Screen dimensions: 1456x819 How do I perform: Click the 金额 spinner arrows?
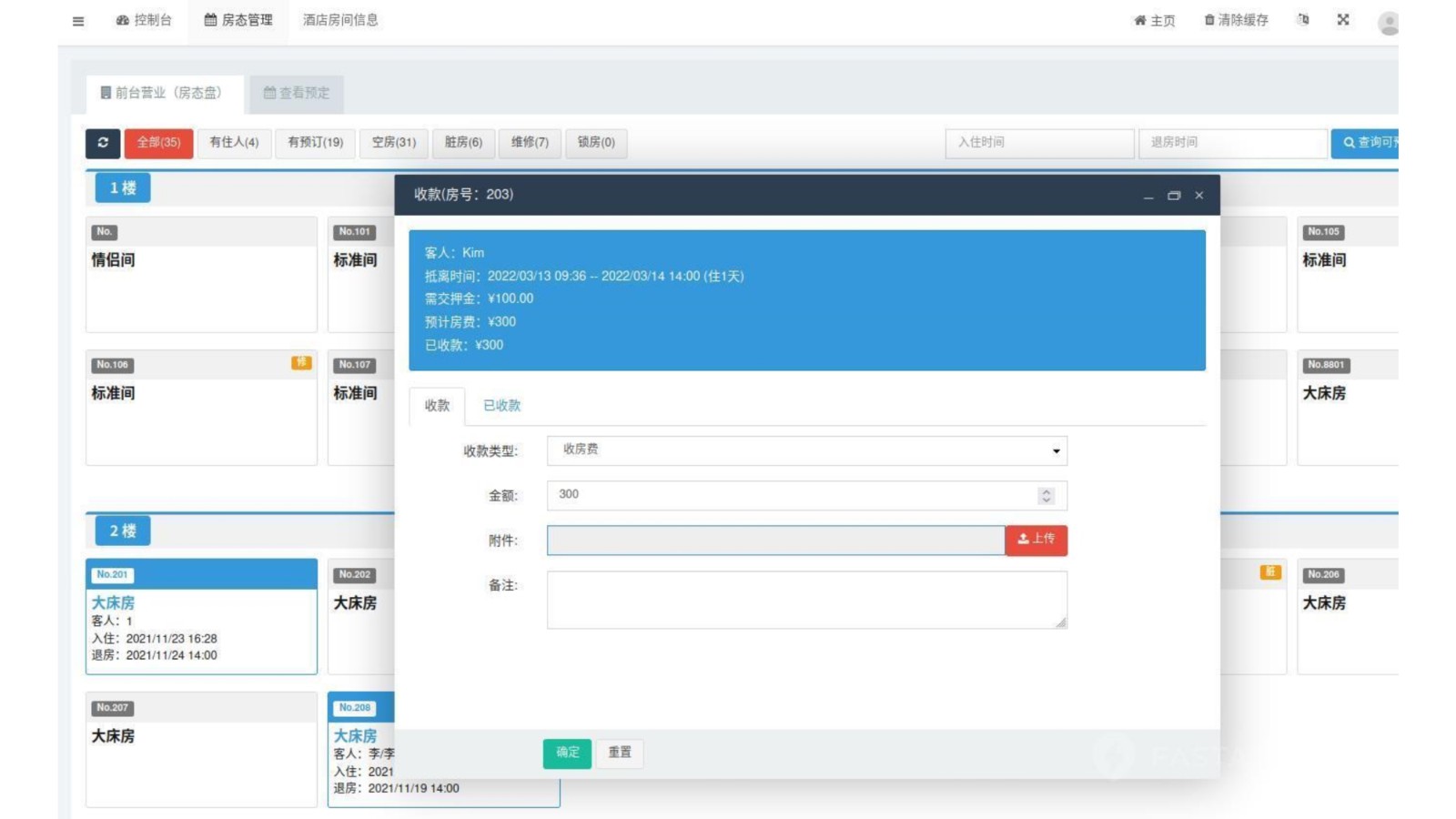pos(1046,495)
